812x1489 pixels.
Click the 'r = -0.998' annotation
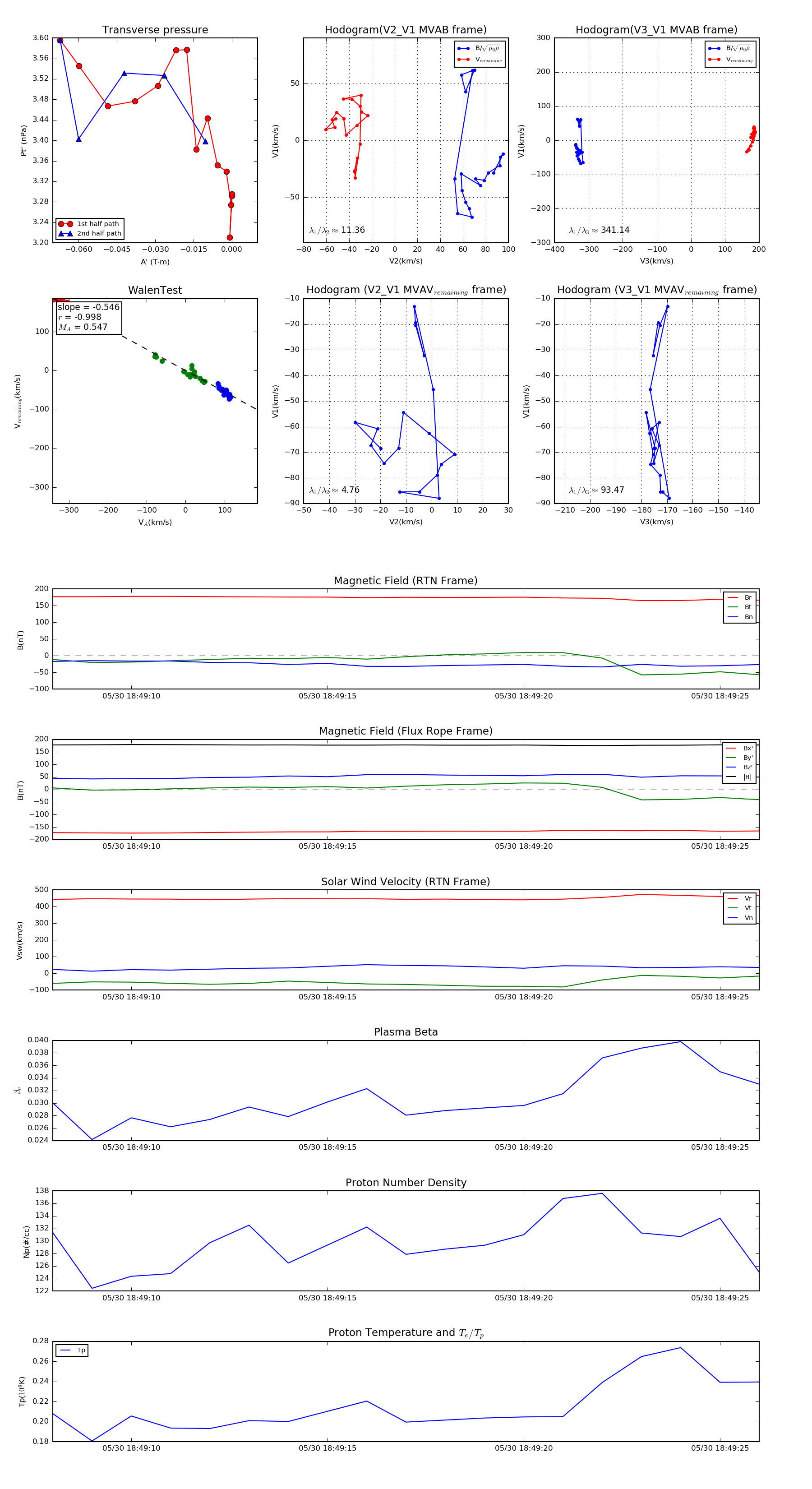[80, 317]
